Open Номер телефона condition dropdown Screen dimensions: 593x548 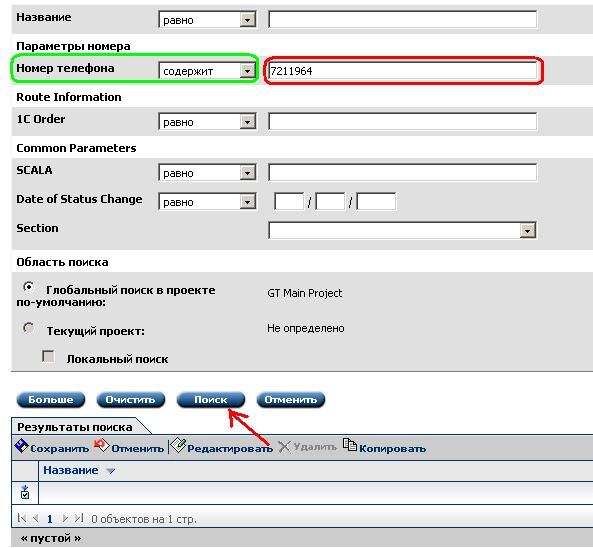pos(208,71)
